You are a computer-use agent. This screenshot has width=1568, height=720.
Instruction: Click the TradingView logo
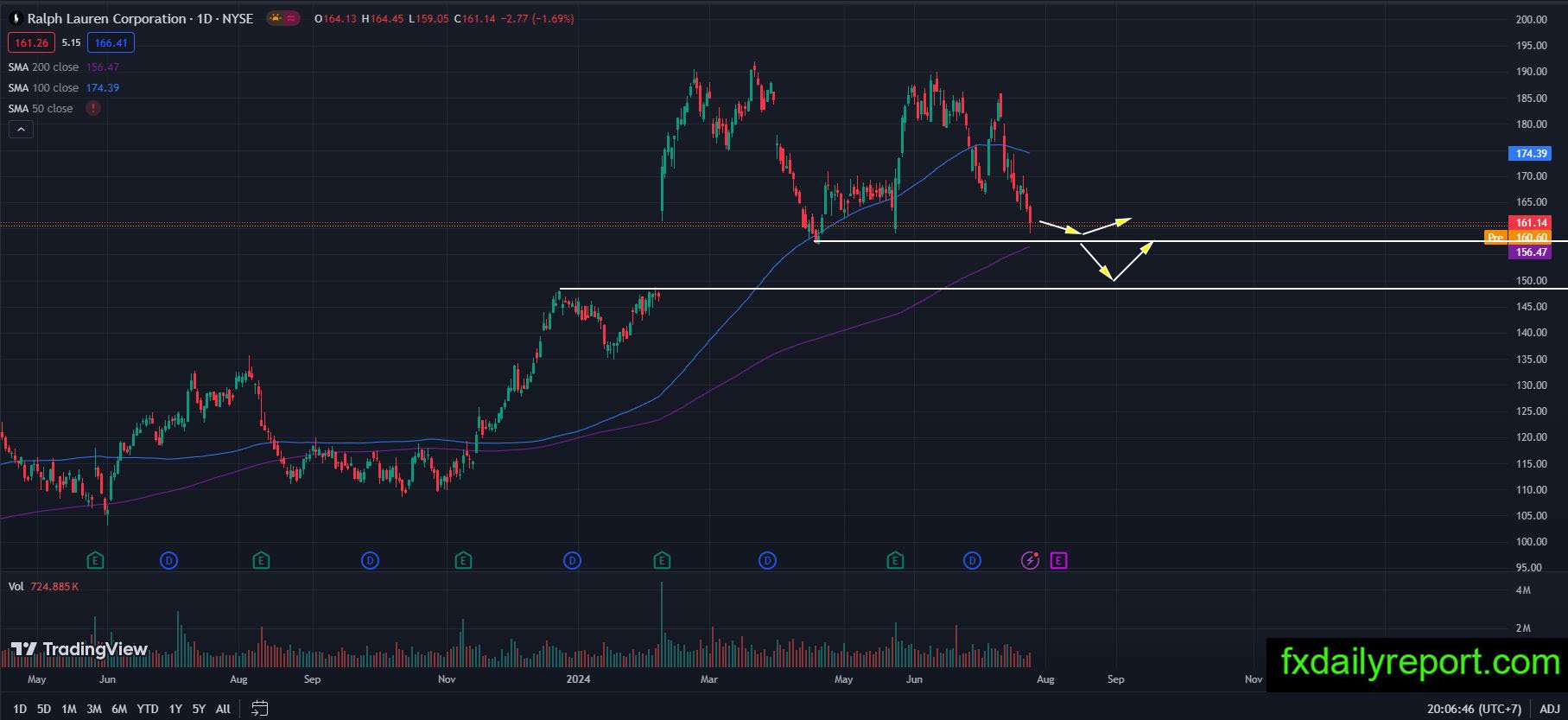(x=79, y=649)
